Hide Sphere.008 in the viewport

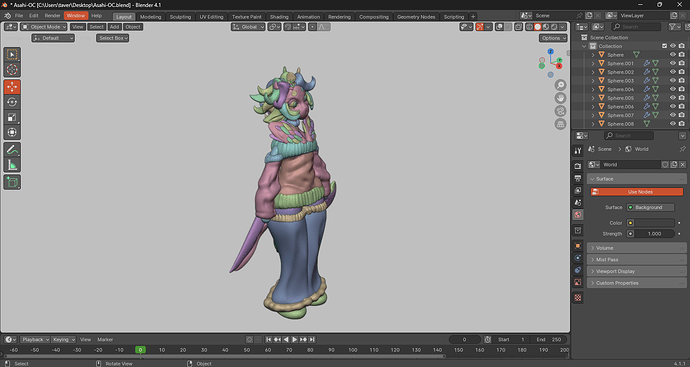point(672,124)
